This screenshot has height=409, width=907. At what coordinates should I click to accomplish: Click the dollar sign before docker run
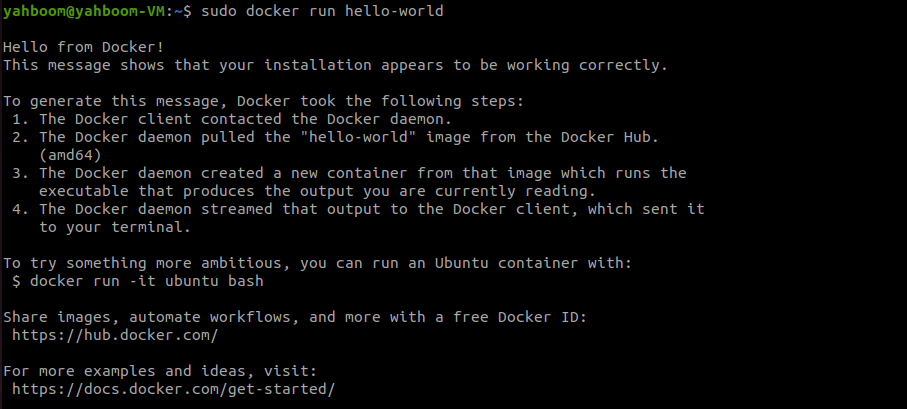coord(16,282)
